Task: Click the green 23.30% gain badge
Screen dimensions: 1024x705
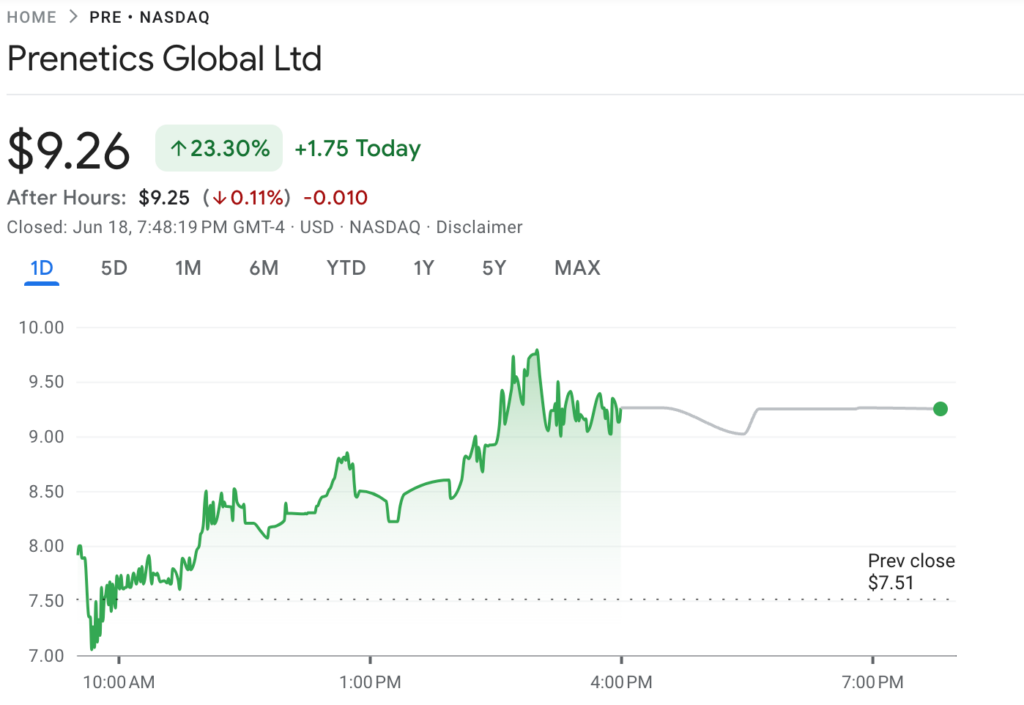Action: click(x=219, y=149)
